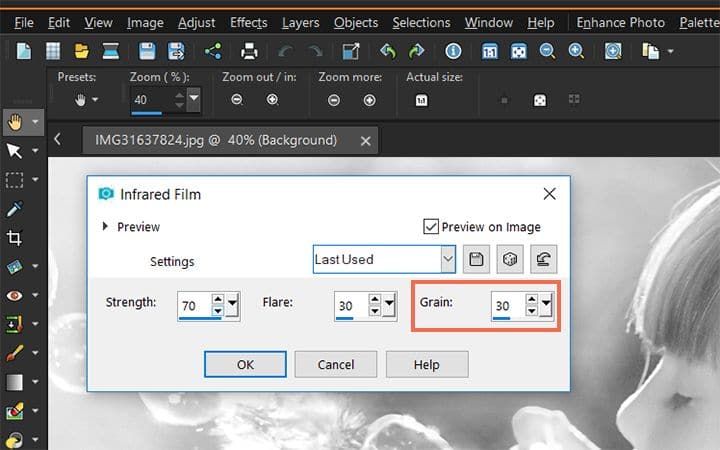Increase the Grain value with up arrow
720x450 pixels.
pos(532,299)
